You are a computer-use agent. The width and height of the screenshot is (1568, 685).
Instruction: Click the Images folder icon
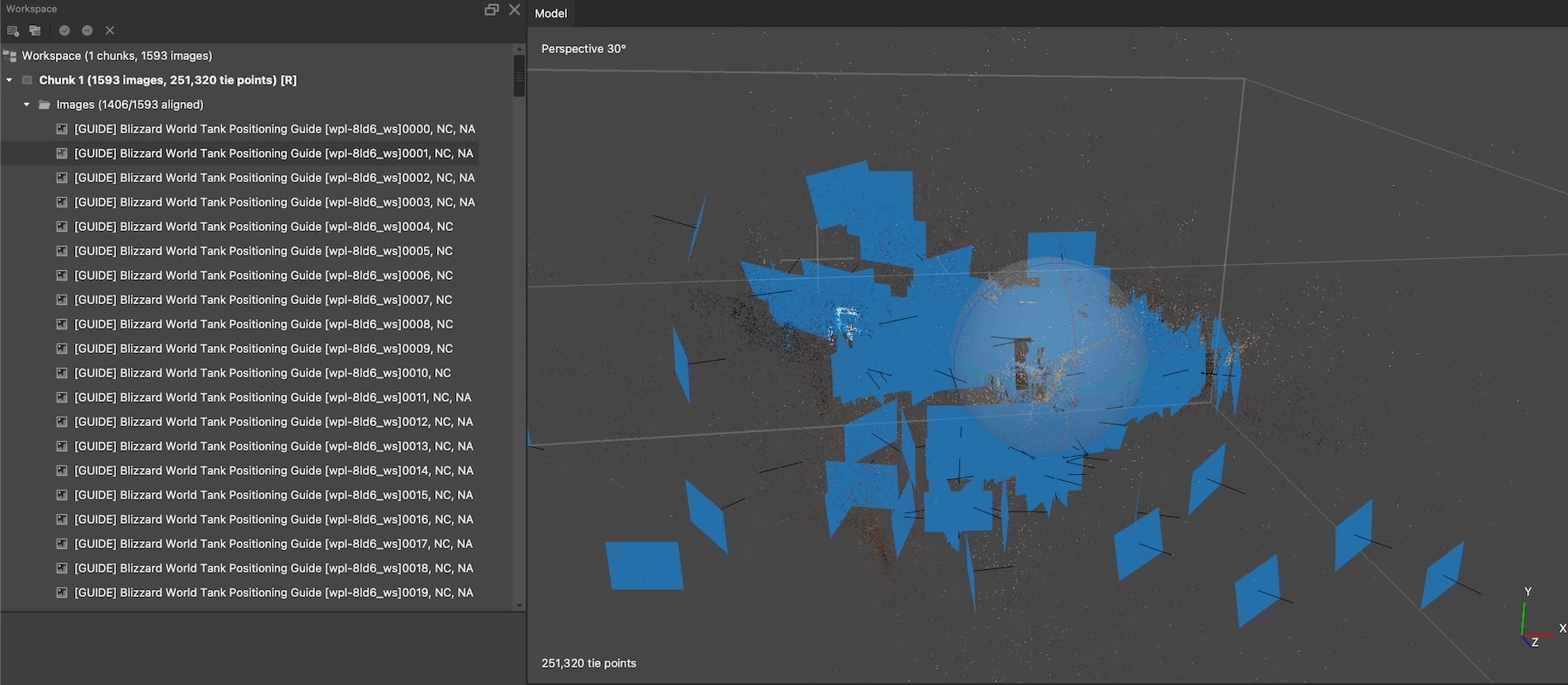point(44,105)
